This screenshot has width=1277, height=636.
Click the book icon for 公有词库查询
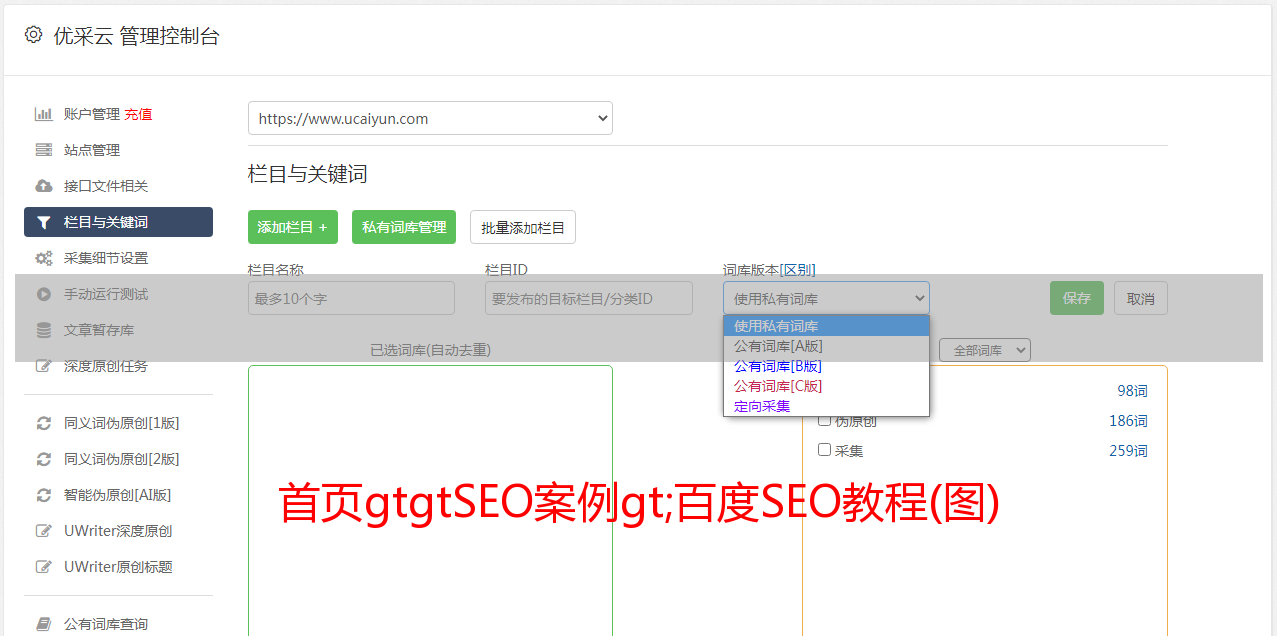[x=43, y=624]
